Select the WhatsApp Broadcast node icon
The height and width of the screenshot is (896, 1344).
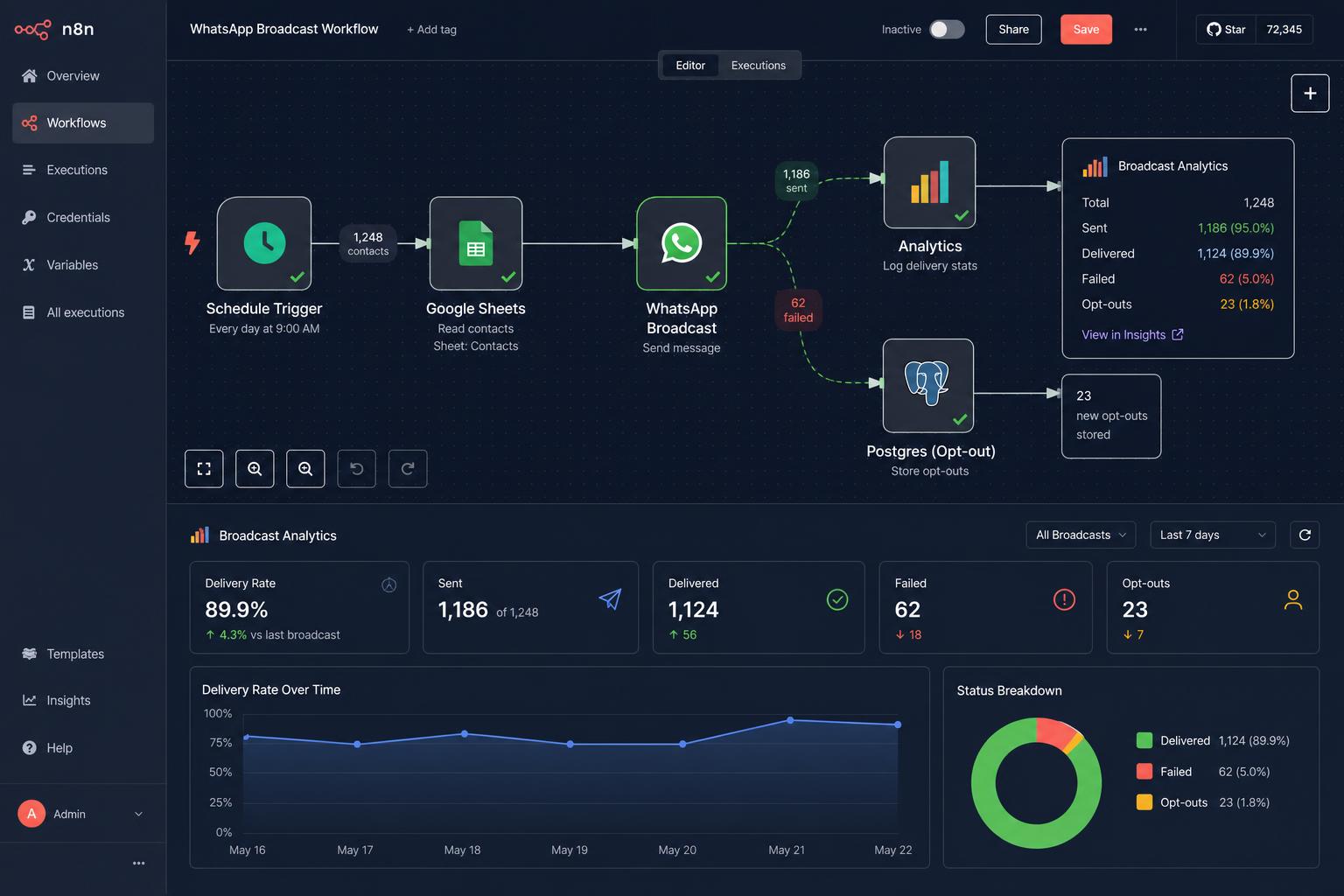(x=682, y=243)
